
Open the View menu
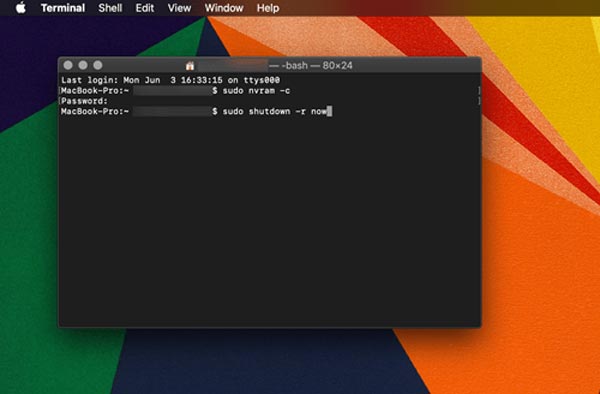click(179, 8)
